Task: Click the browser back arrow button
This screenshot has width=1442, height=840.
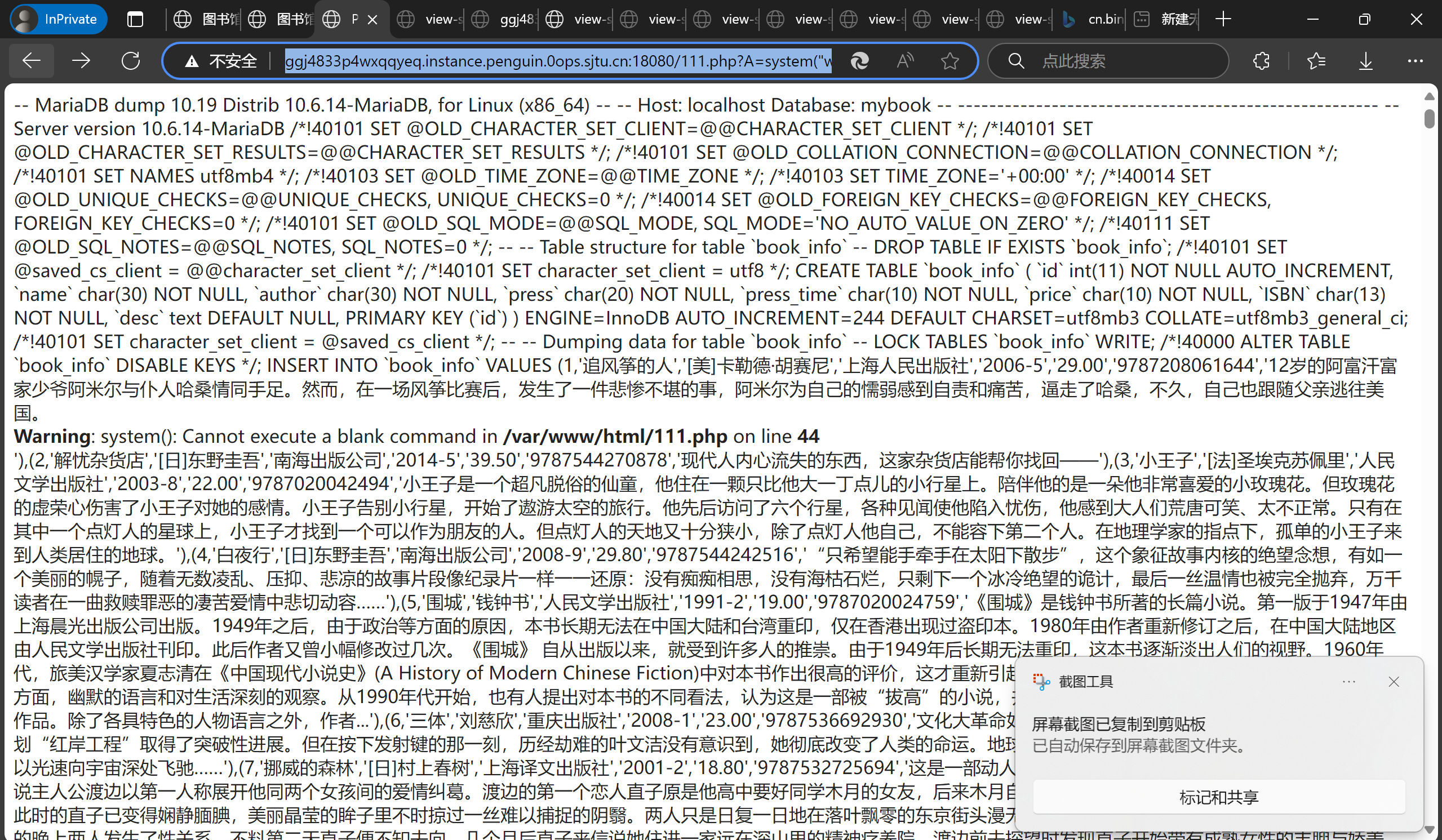Action: [32, 61]
